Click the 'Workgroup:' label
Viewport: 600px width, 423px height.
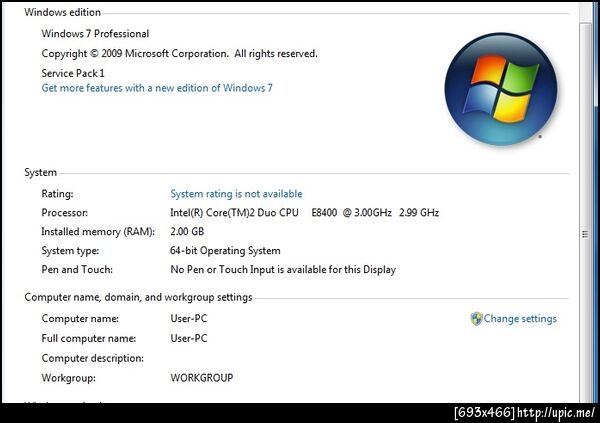(68, 378)
